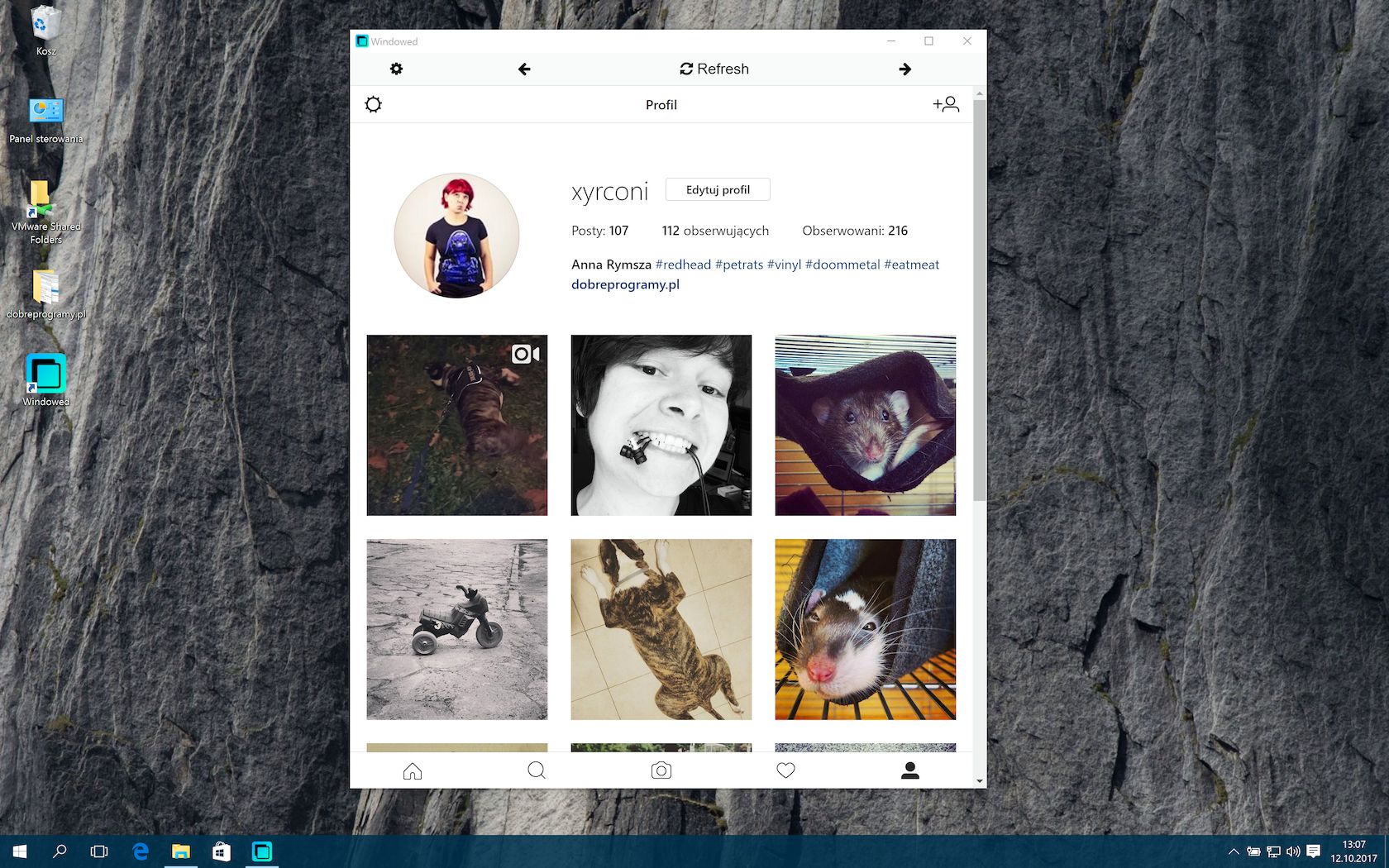Open xyrconi profile picture

(x=456, y=236)
